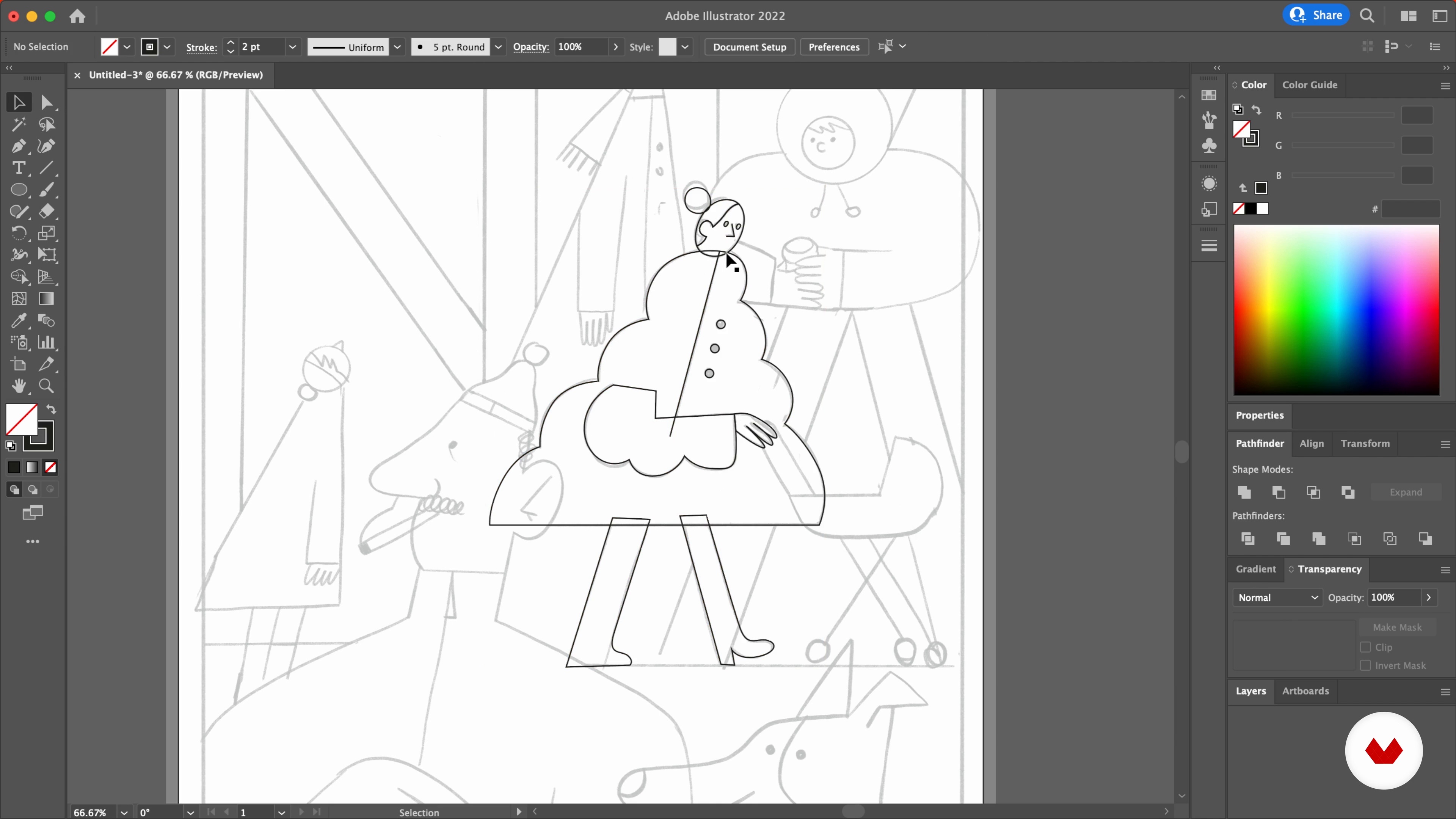Switch to the Color Guide tab

[x=1310, y=85]
